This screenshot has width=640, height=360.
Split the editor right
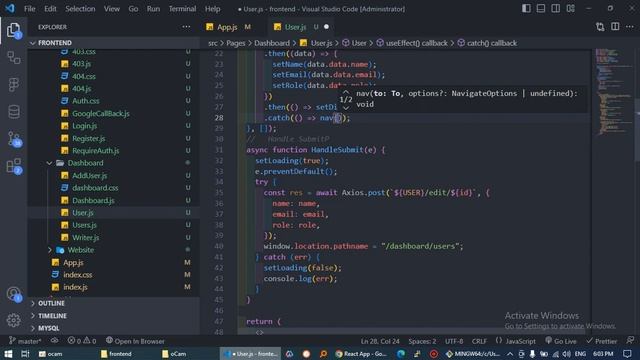(x=615, y=27)
